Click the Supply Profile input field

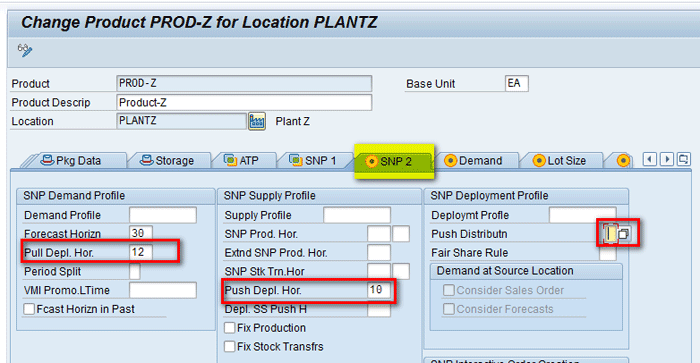pos(357,215)
